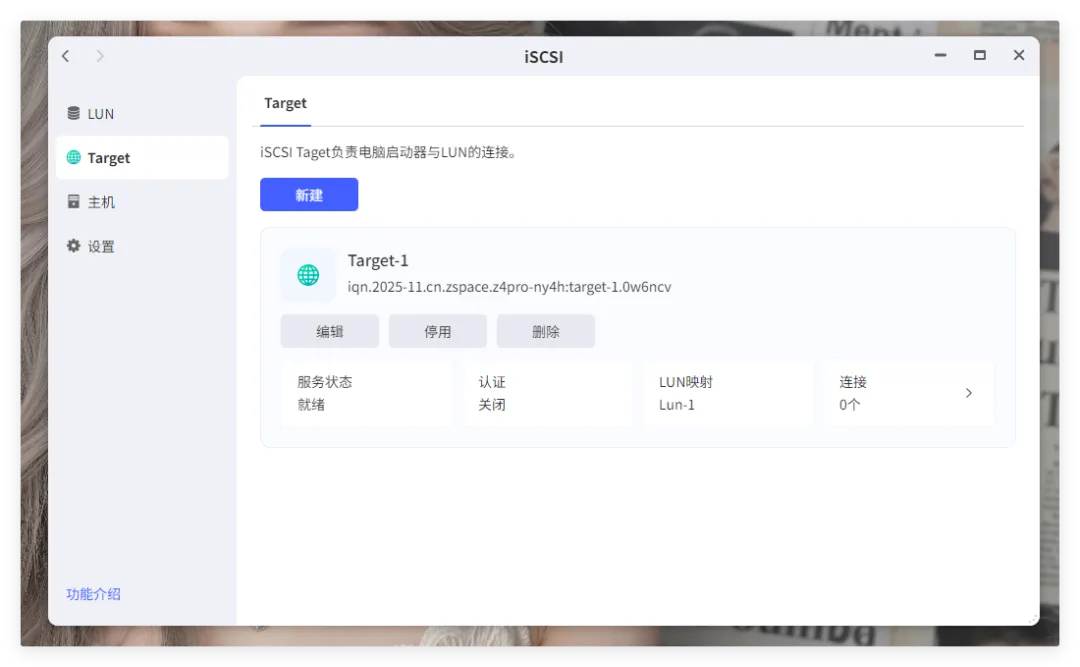Click the 连接 label

coord(853,382)
